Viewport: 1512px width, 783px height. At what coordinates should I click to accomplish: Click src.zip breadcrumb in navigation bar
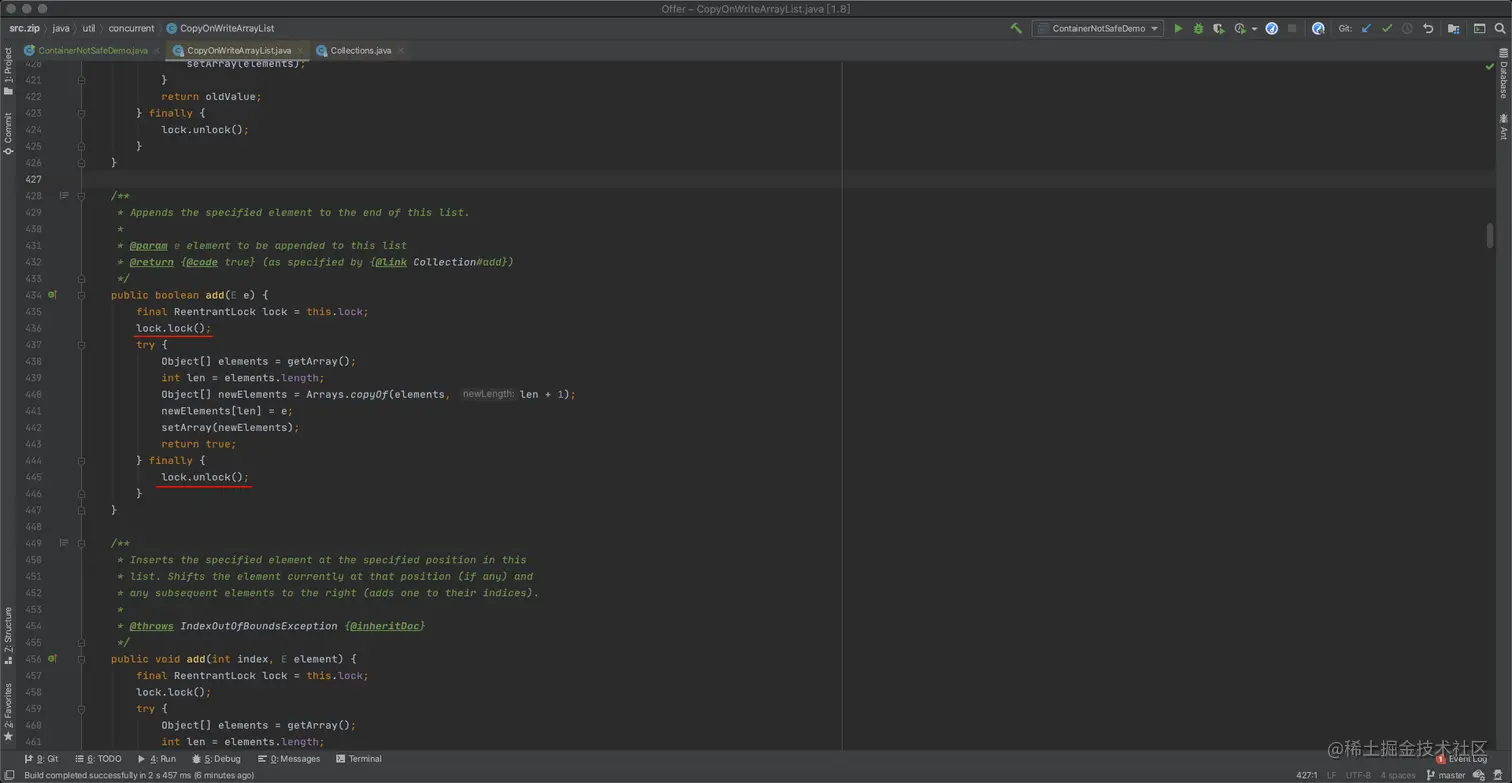click(x=25, y=29)
